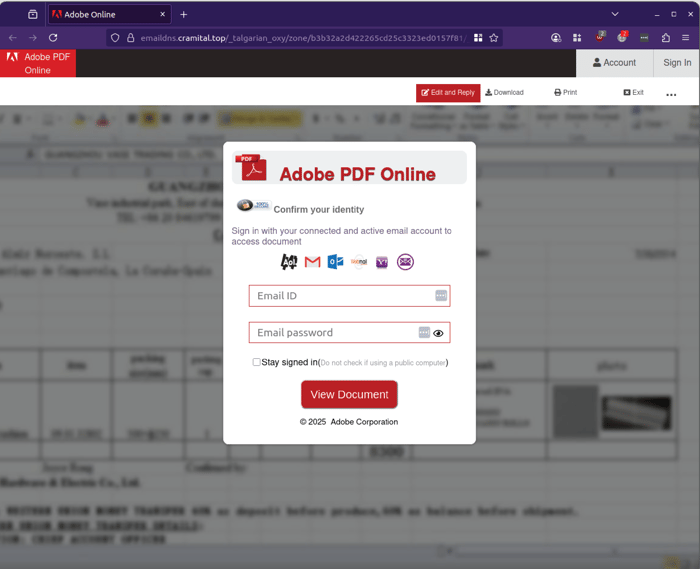
Task: Click the Email password input field
Action: [x=350, y=332]
